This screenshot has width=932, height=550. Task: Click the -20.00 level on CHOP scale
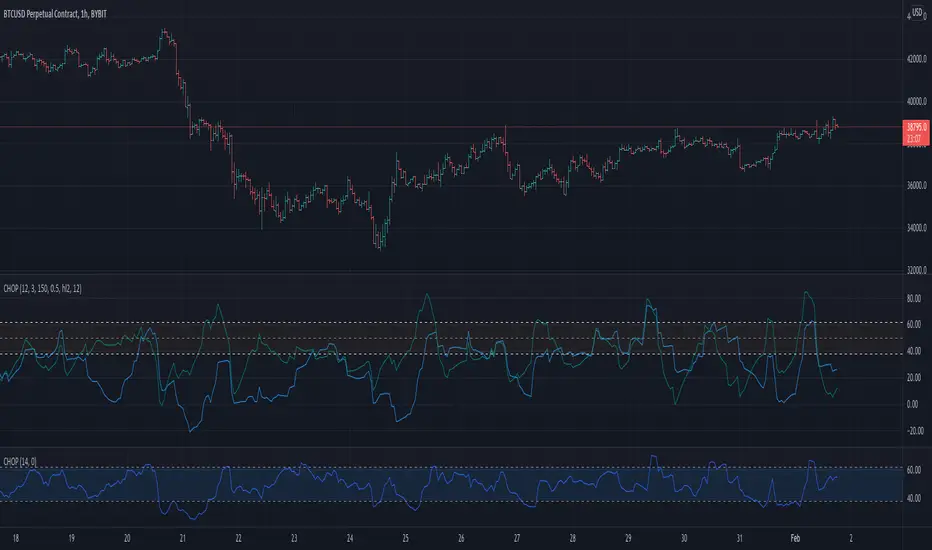(916, 430)
